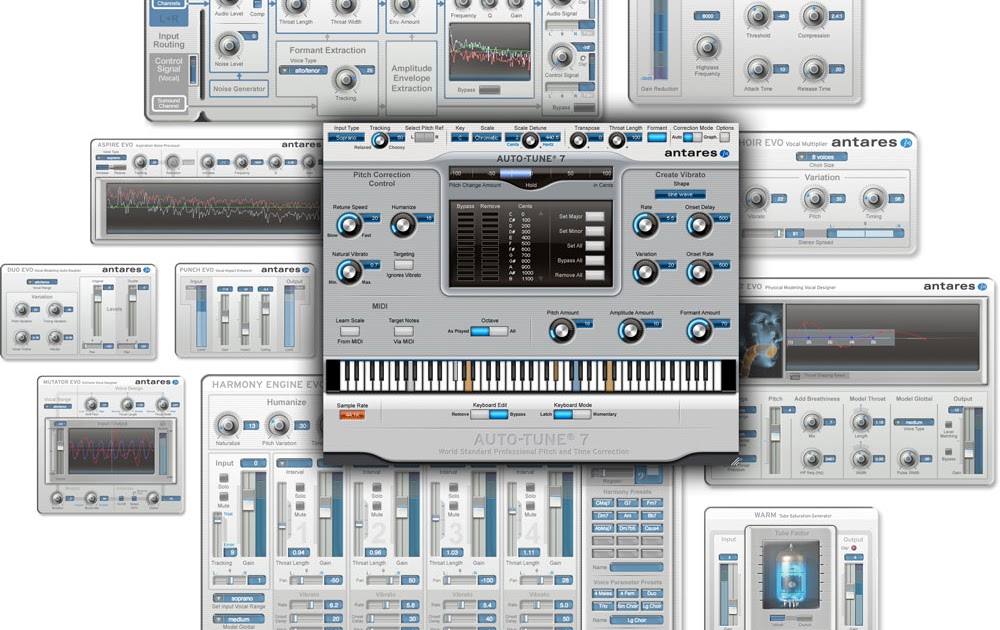Click the Noise Generator block in routing diagram

[x=239, y=89]
